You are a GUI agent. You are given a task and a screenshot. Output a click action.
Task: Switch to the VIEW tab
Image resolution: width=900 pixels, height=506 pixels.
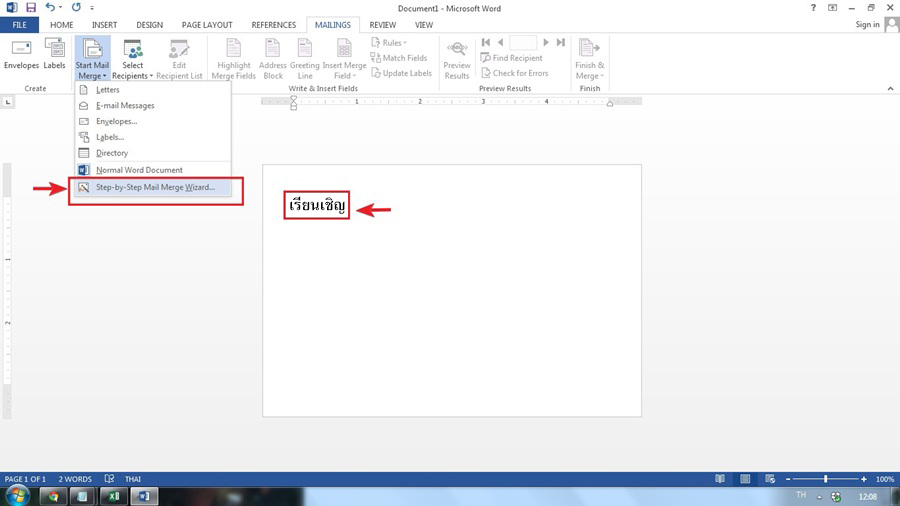(424, 25)
